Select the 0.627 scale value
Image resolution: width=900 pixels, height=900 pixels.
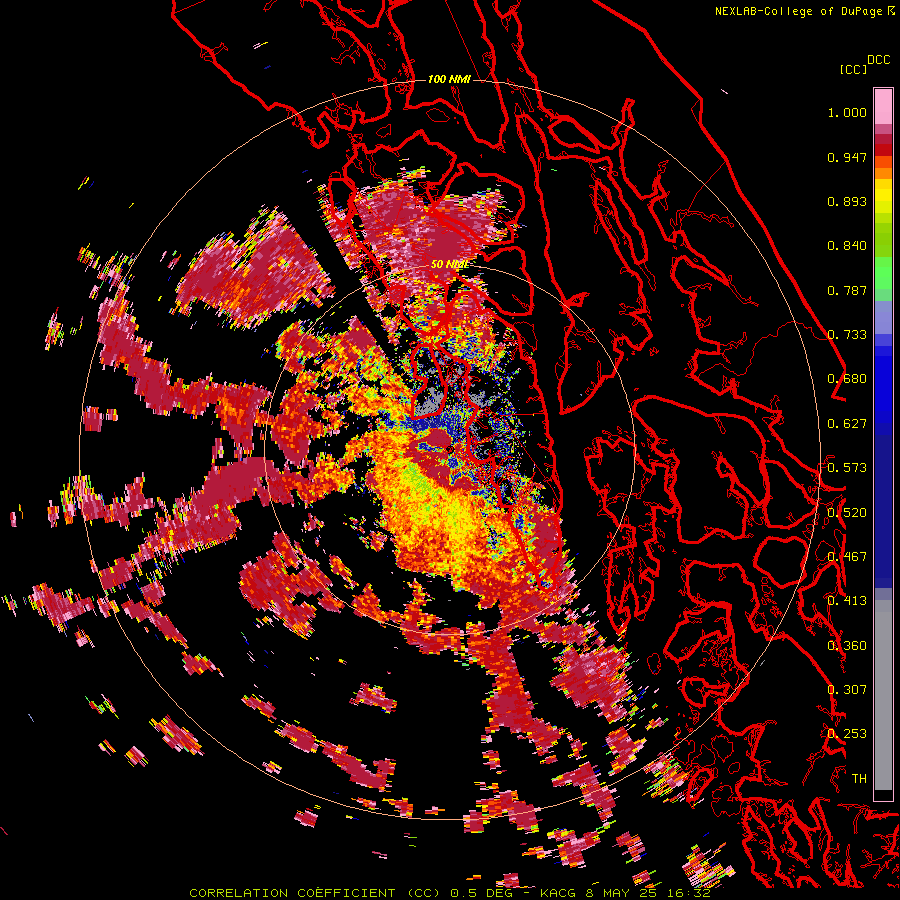(x=847, y=424)
